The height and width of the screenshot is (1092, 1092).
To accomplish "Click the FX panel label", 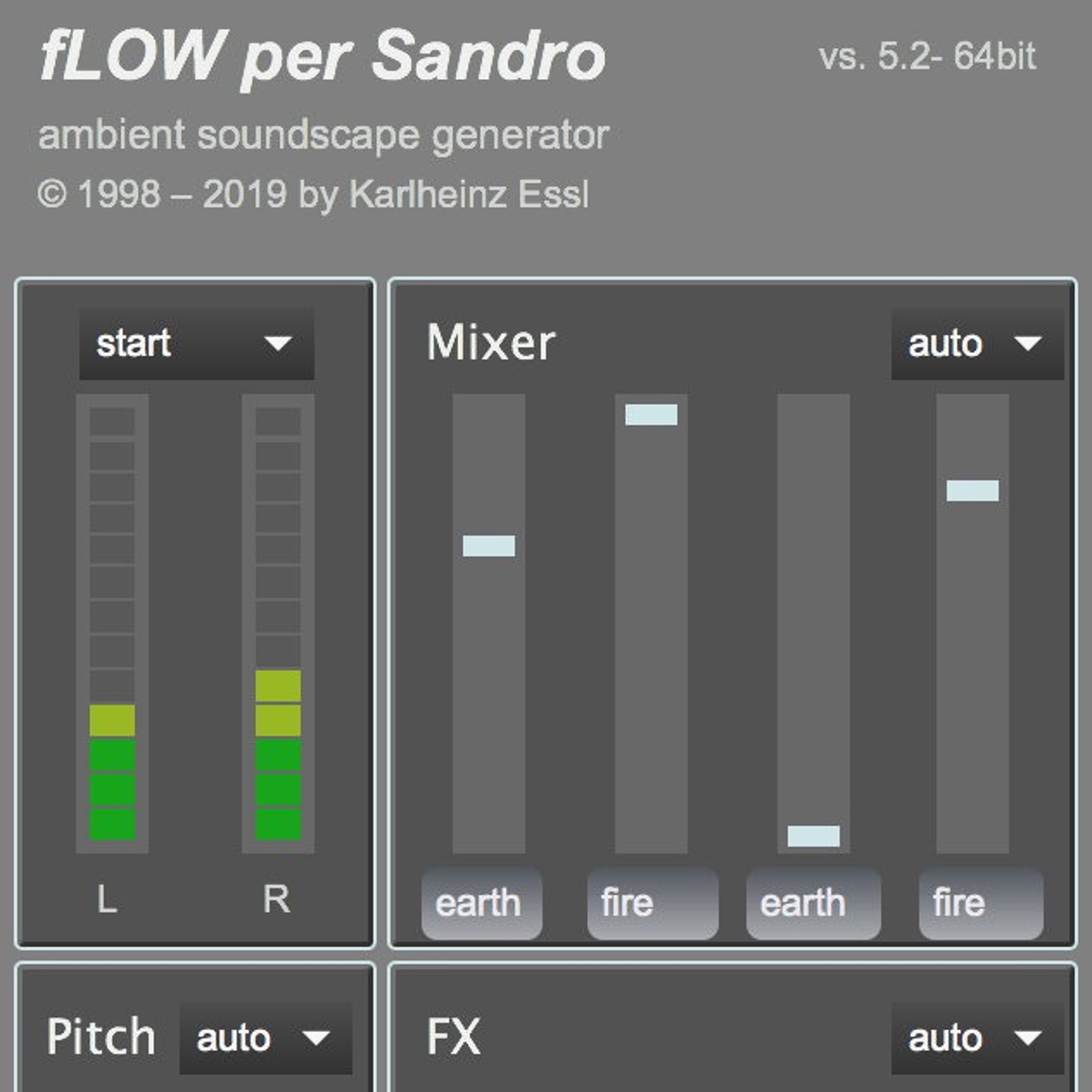I will tap(453, 1037).
